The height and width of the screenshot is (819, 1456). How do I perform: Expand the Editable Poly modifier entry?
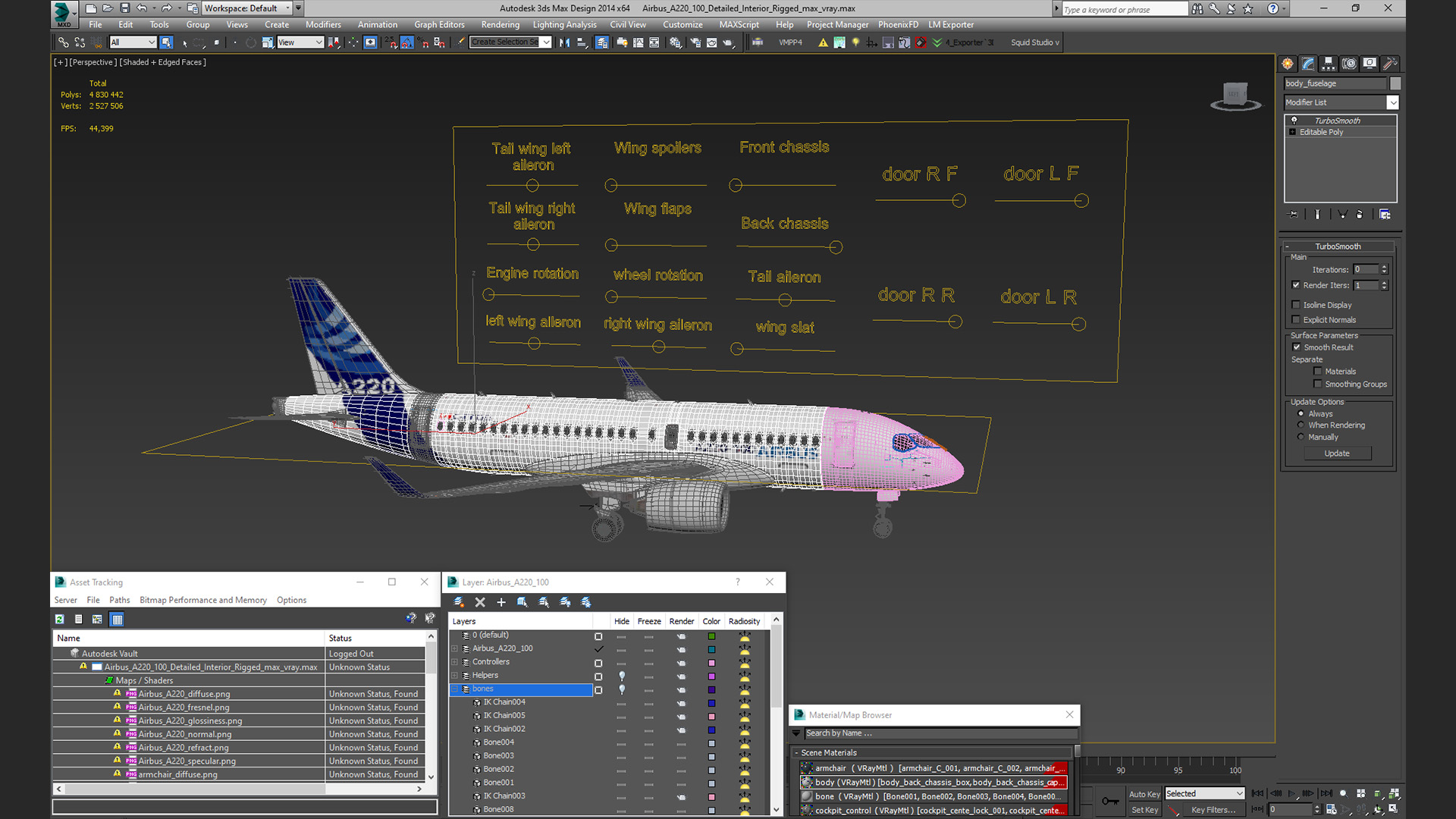click(x=1293, y=132)
